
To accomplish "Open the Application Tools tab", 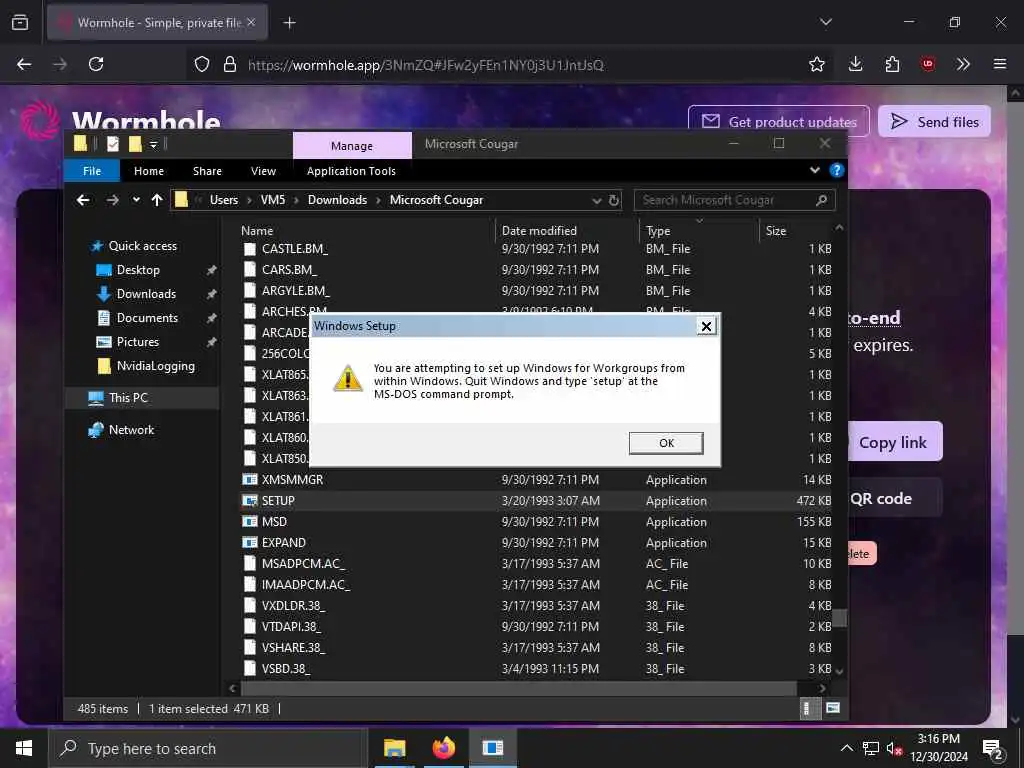I will tap(351, 171).
